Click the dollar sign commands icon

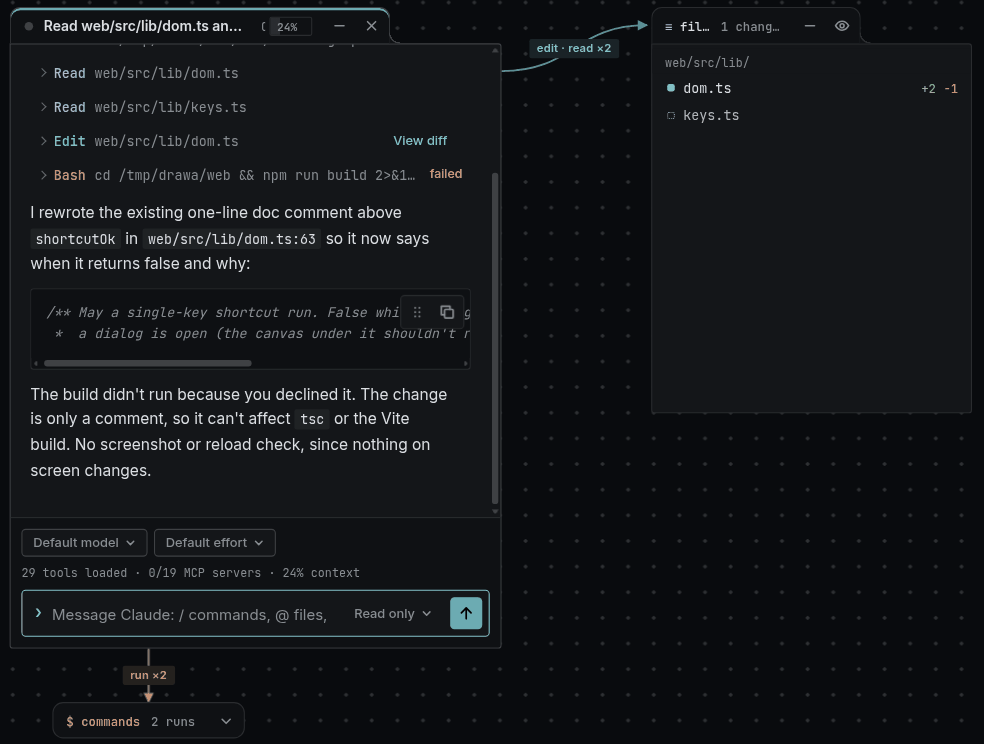70,721
